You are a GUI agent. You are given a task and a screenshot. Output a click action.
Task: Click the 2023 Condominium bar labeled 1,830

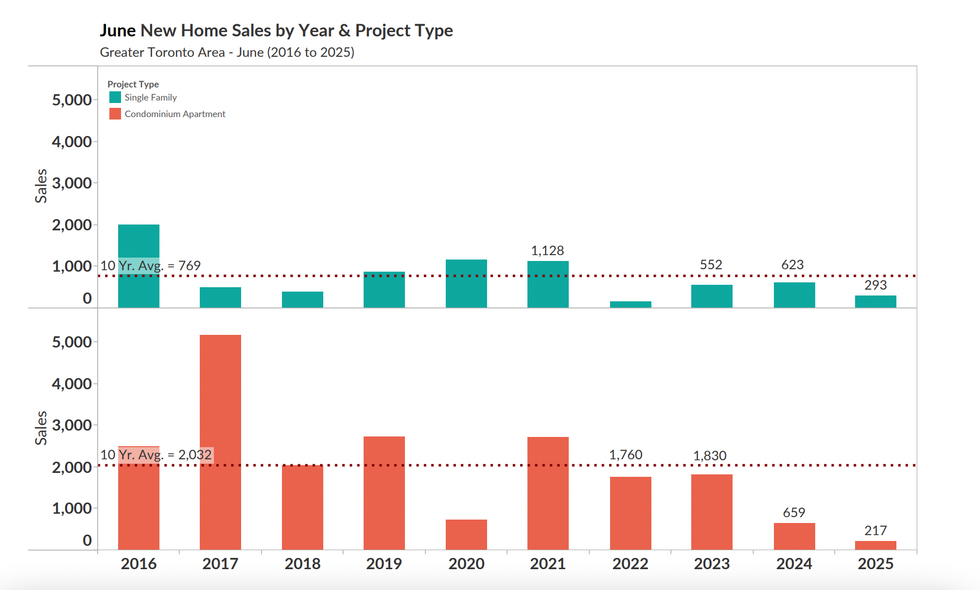click(x=712, y=512)
